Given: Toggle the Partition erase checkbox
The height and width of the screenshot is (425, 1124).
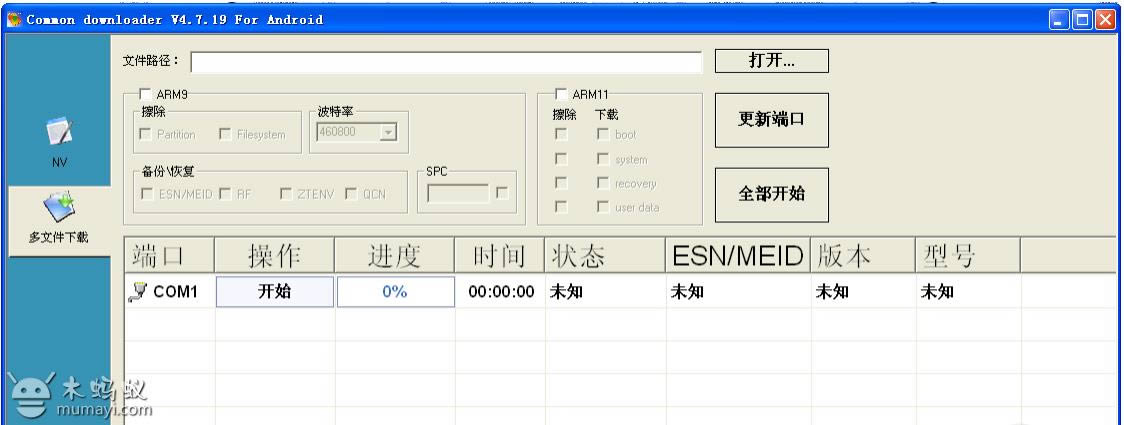Looking at the screenshot, I should pos(148,134).
